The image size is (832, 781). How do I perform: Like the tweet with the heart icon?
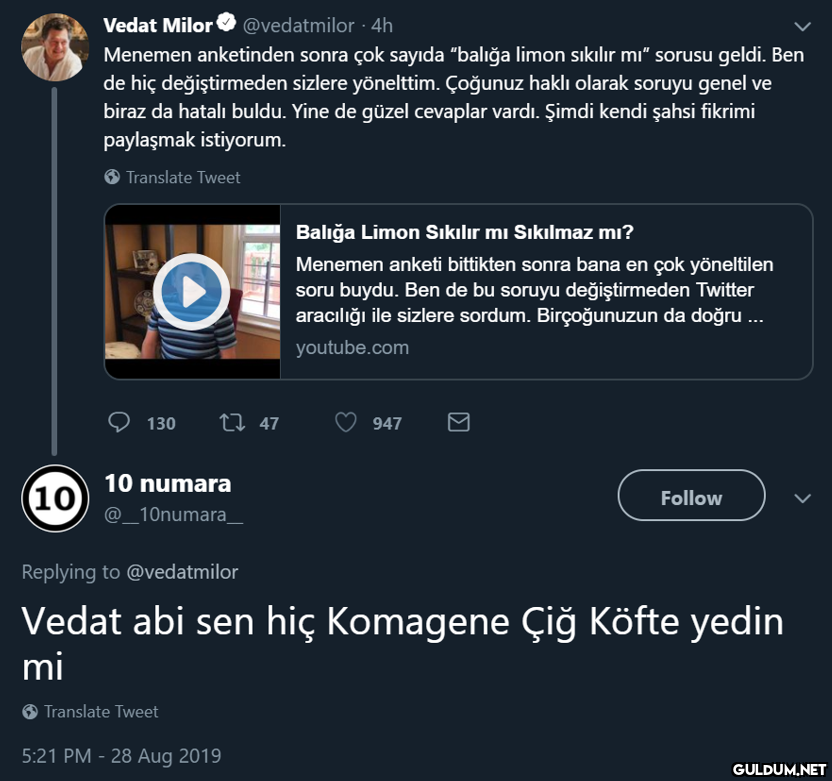click(x=346, y=422)
